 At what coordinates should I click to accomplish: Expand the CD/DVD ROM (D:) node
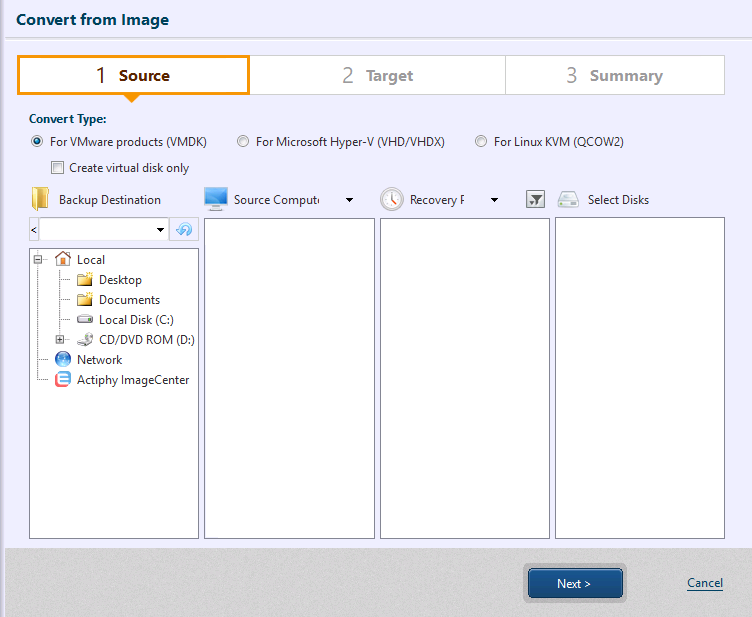tap(60, 340)
